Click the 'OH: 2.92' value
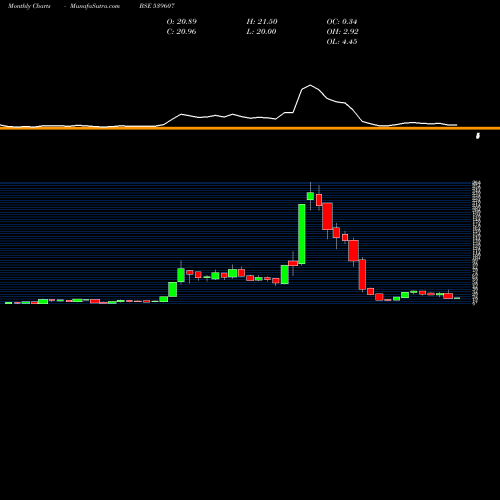The width and height of the screenshot is (500, 500). pyautogui.click(x=343, y=32)
